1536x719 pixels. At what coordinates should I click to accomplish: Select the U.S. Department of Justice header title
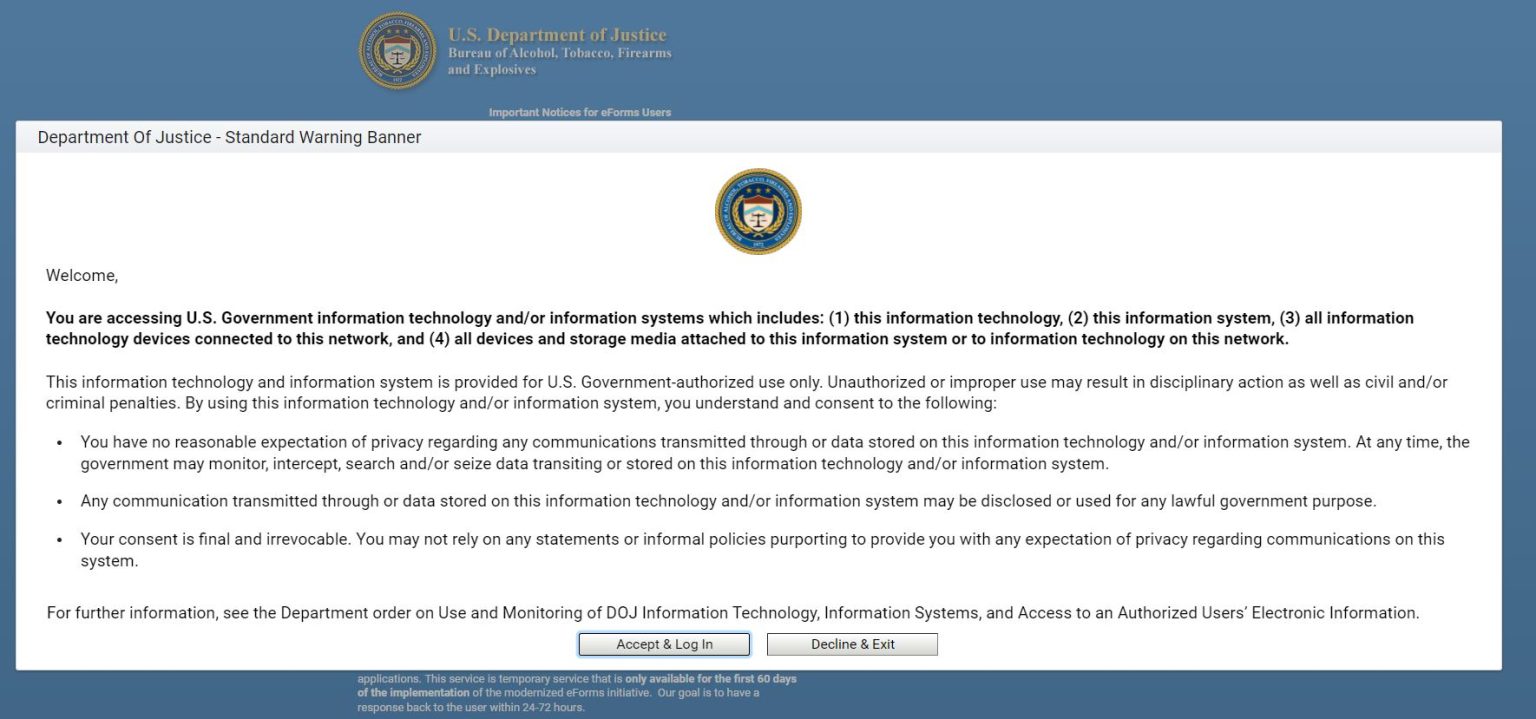point(556,35)
